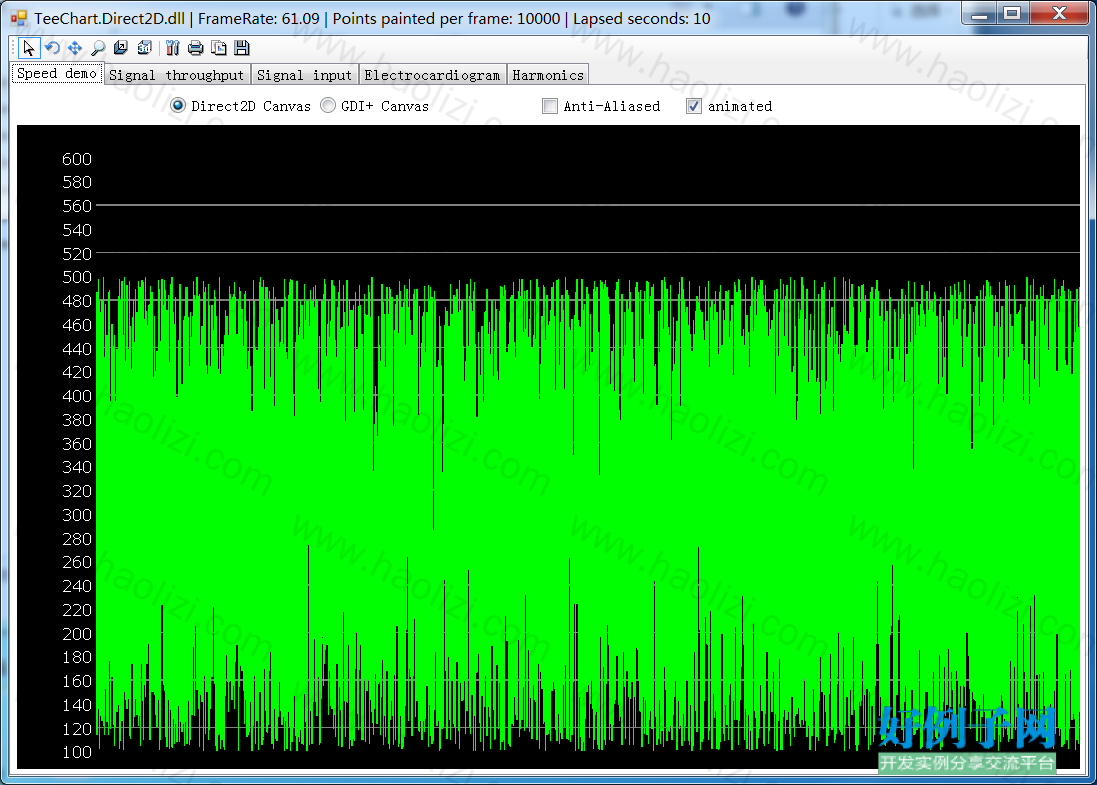Viewport: 1097px width, 785px height.
Task: Switch to the Speed demo tab
Action: pos(57,73)
